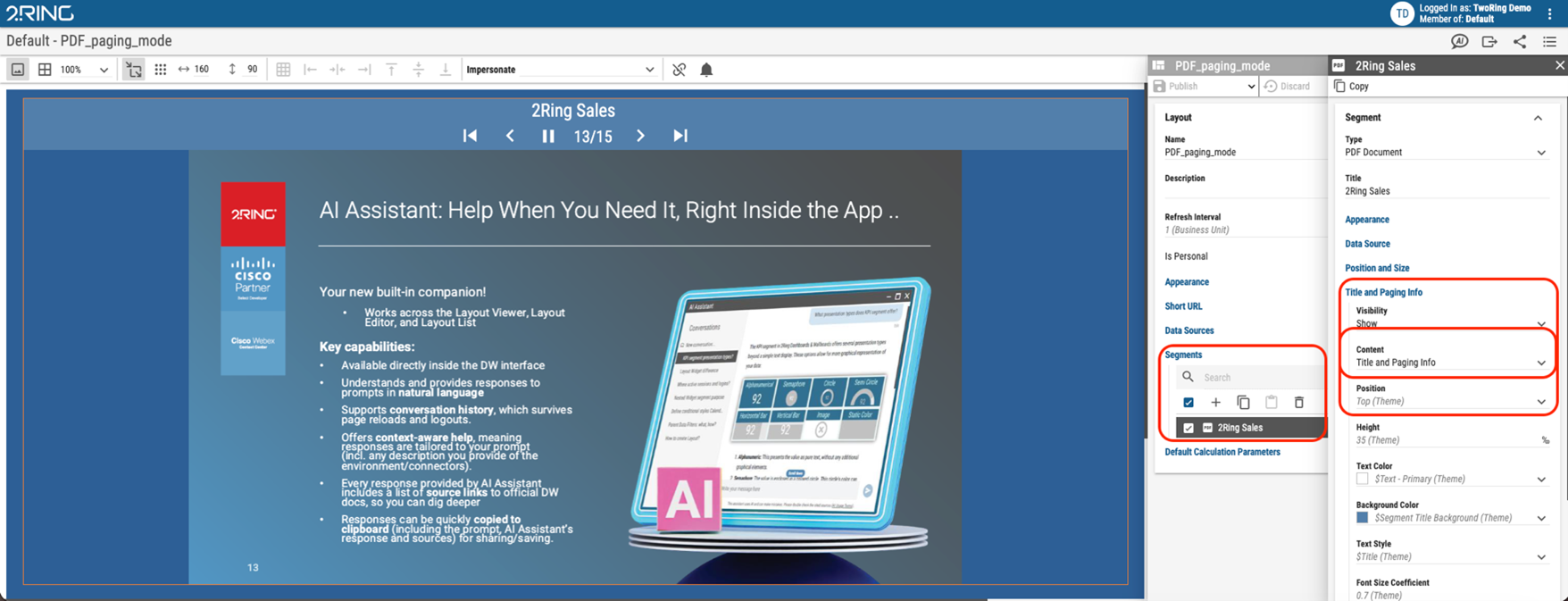
Task: Pause the PDF page rotation
Action: (548, 136)
